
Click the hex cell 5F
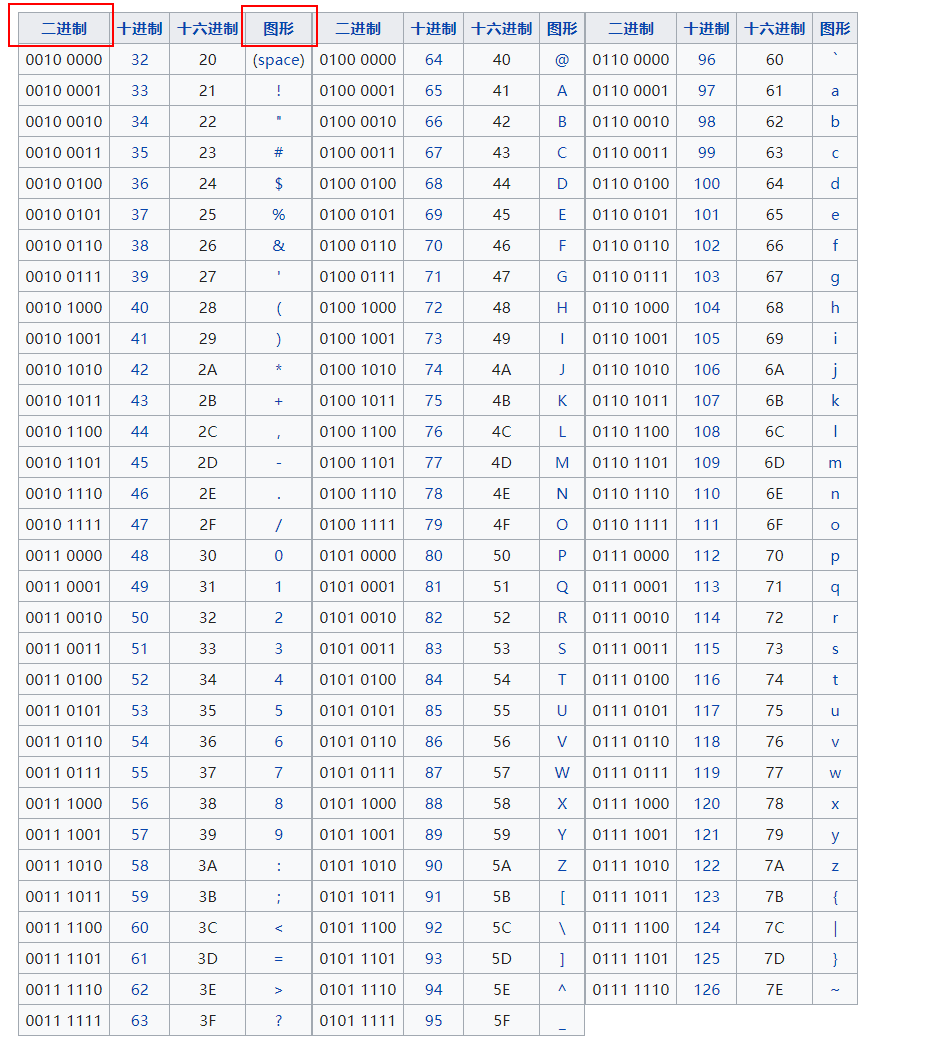(501, 1021)
